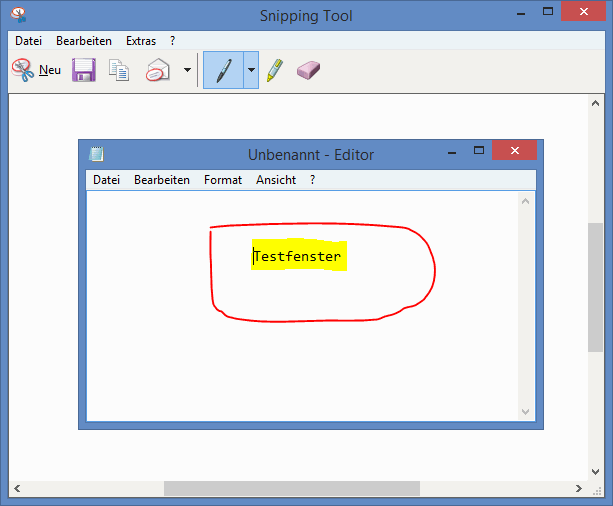Open the Snipping Tool's Bearbeiten menu

pyautogui.click(x=84, y=41)
